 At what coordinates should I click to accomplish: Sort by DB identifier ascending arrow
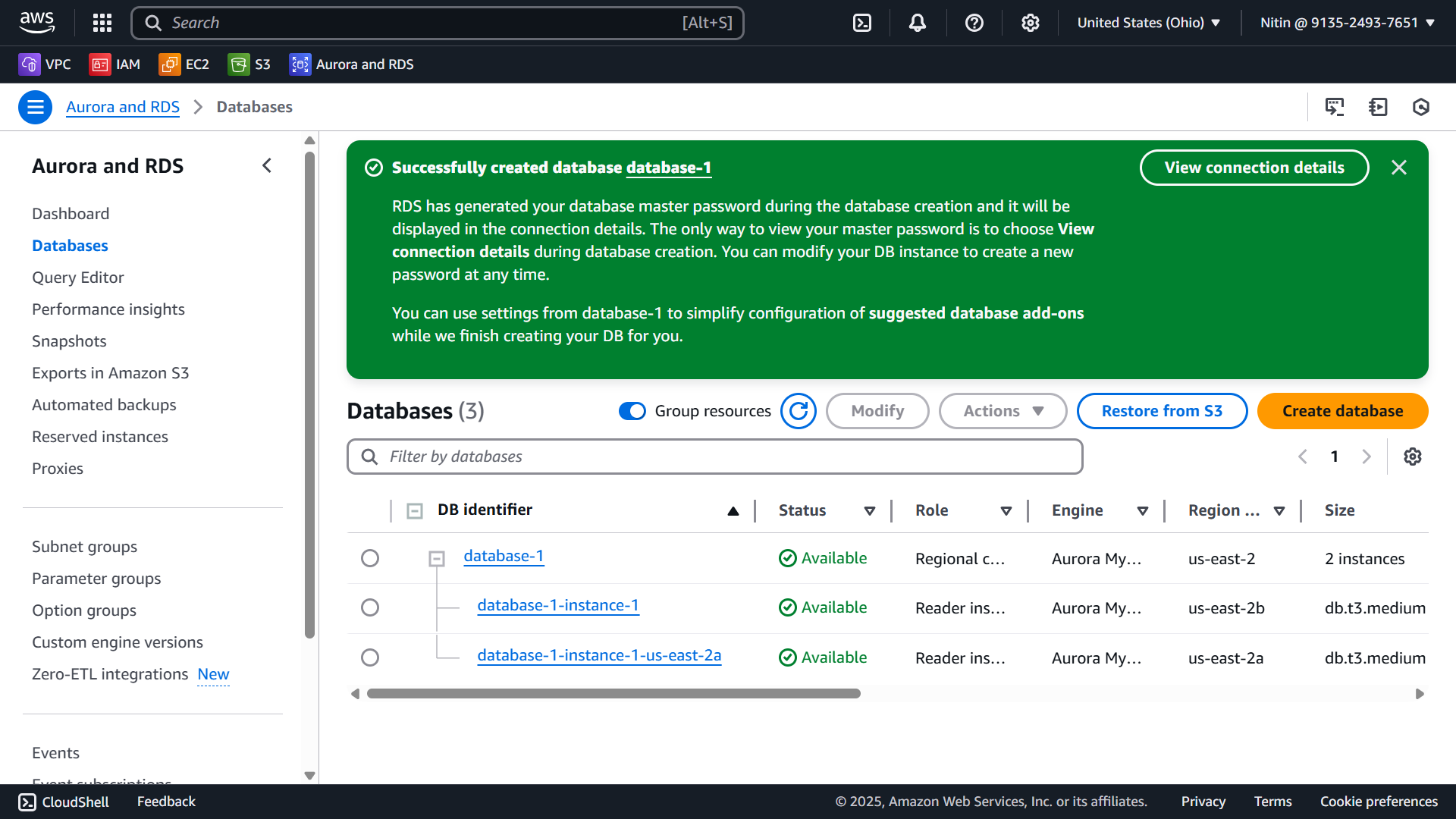733,511
